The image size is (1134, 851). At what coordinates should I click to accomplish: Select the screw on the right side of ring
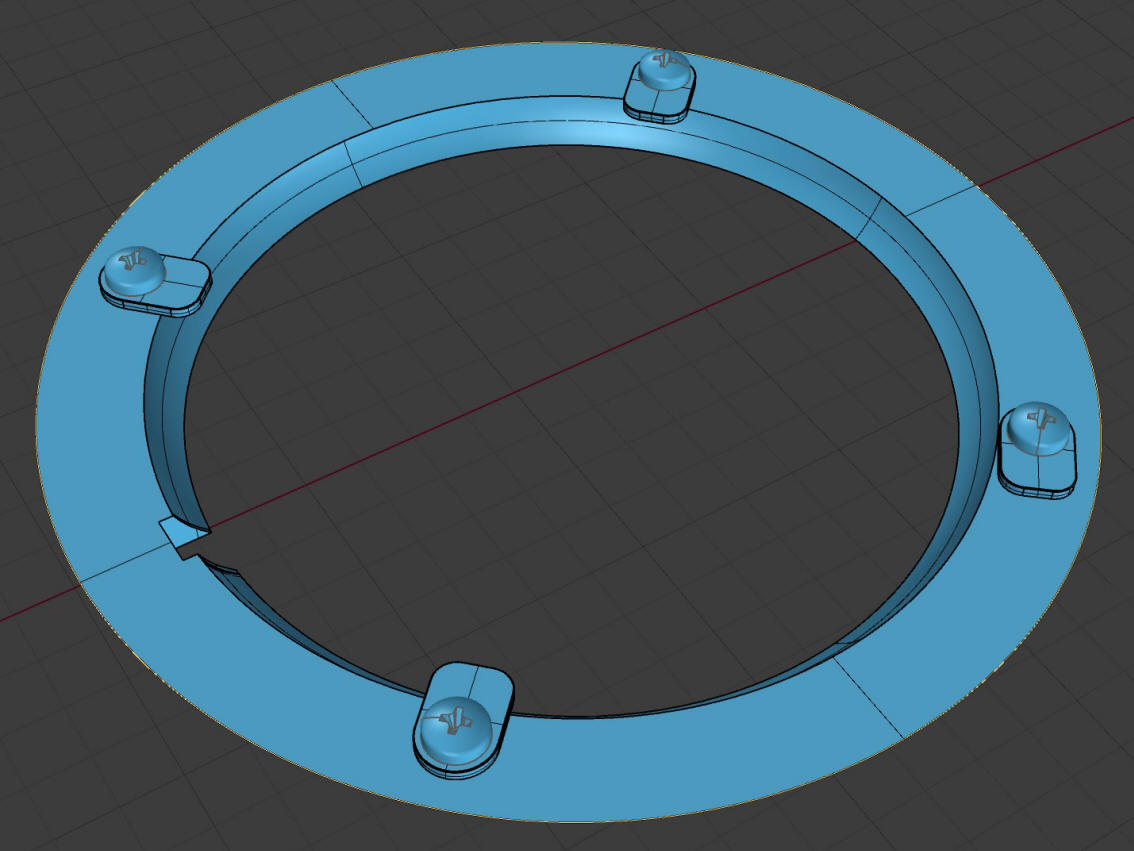(1035, 428)
